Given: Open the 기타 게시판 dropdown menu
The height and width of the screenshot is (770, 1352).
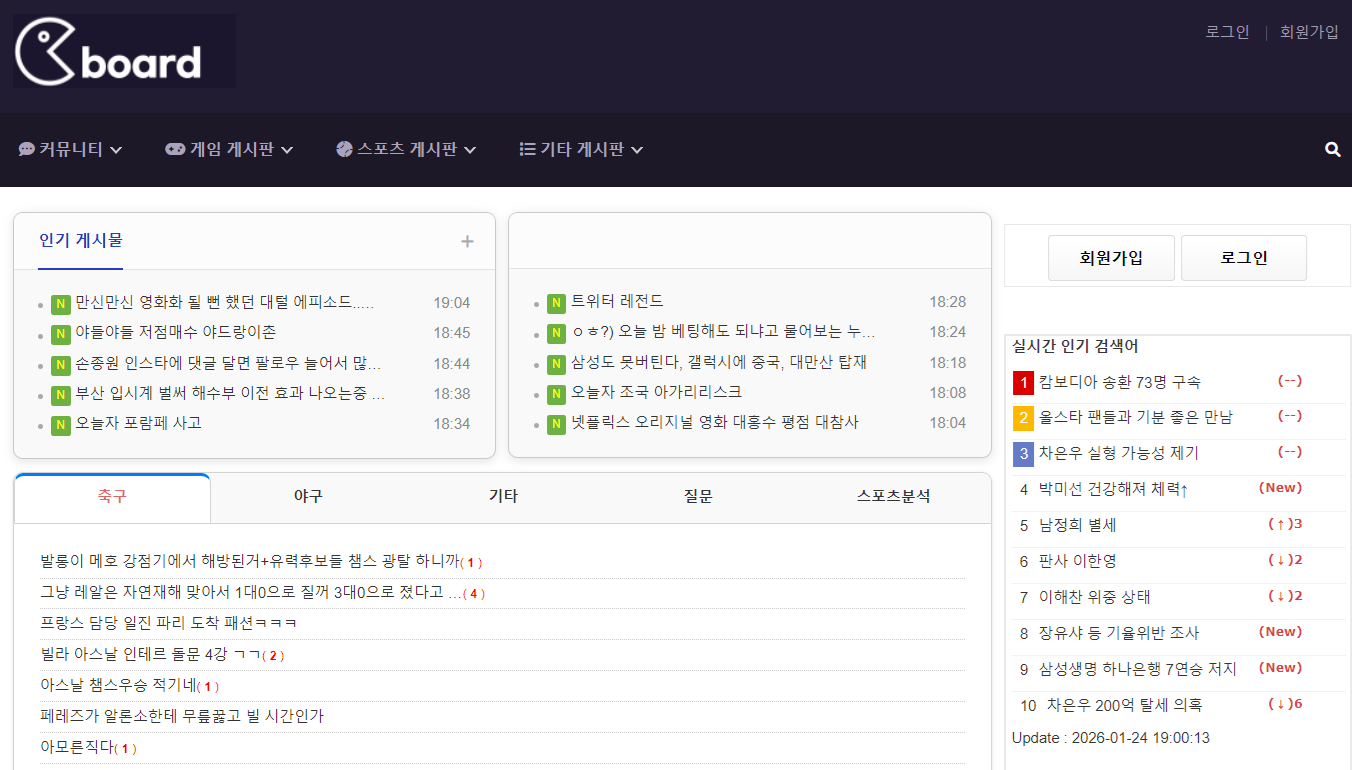Looking at the screenshot, I should 581,150.
